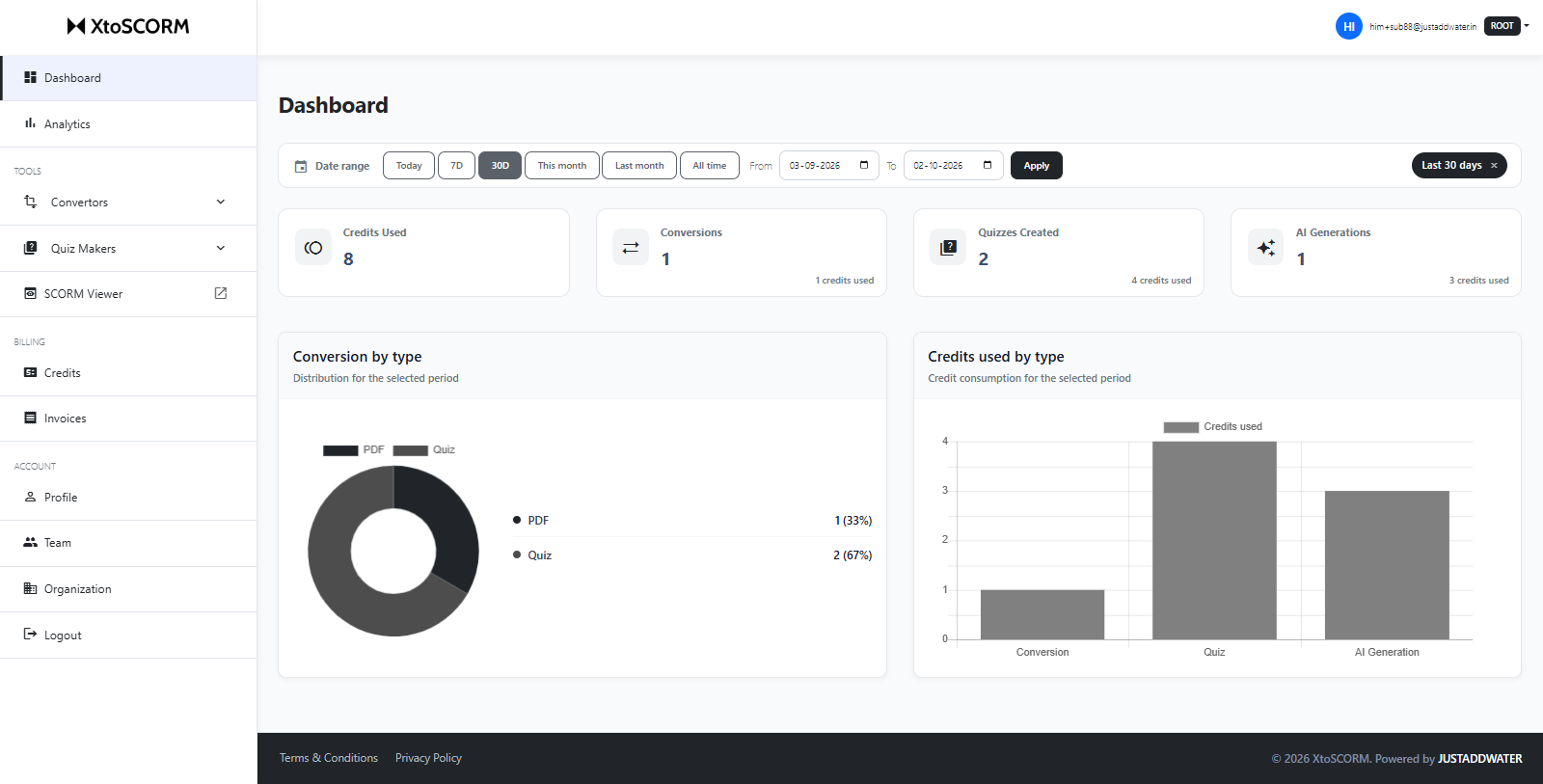Go to the Credits billing page label
The image size is (1543, 784).
63,373
